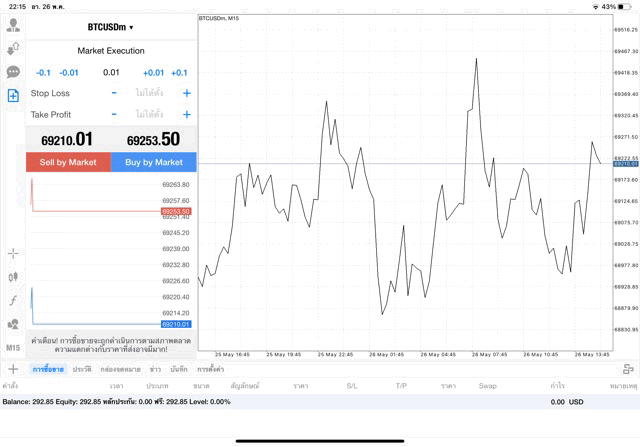Click the หมายเหตุ column header

click(x=624, y=386)
